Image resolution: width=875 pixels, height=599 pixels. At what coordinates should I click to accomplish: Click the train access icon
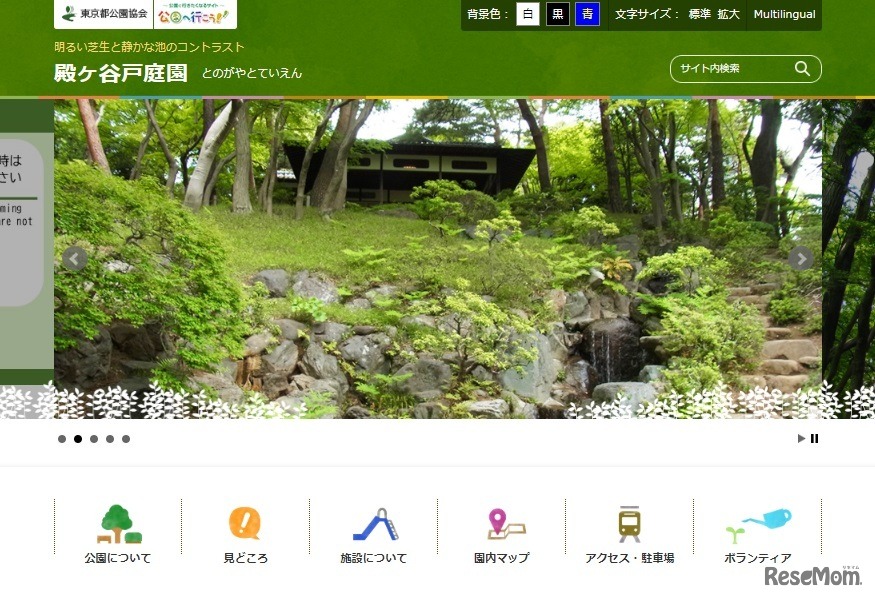pyautogui.click(x=629, y=524)
